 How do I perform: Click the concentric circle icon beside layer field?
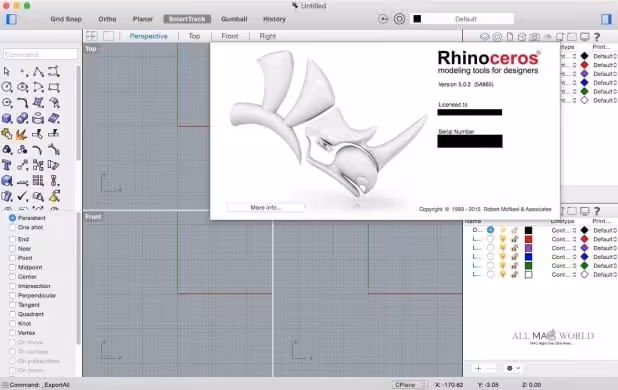399,19
